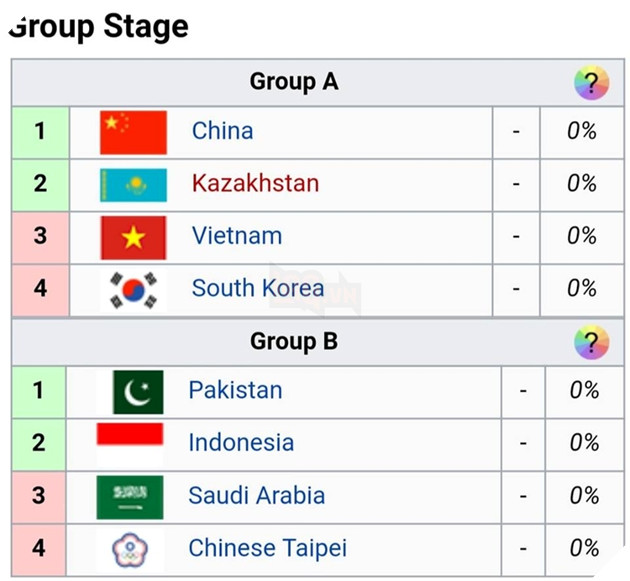The height and width of the screenshot is (581, 630).
Task: Select the Group A header row
Action: click(318, 83)
